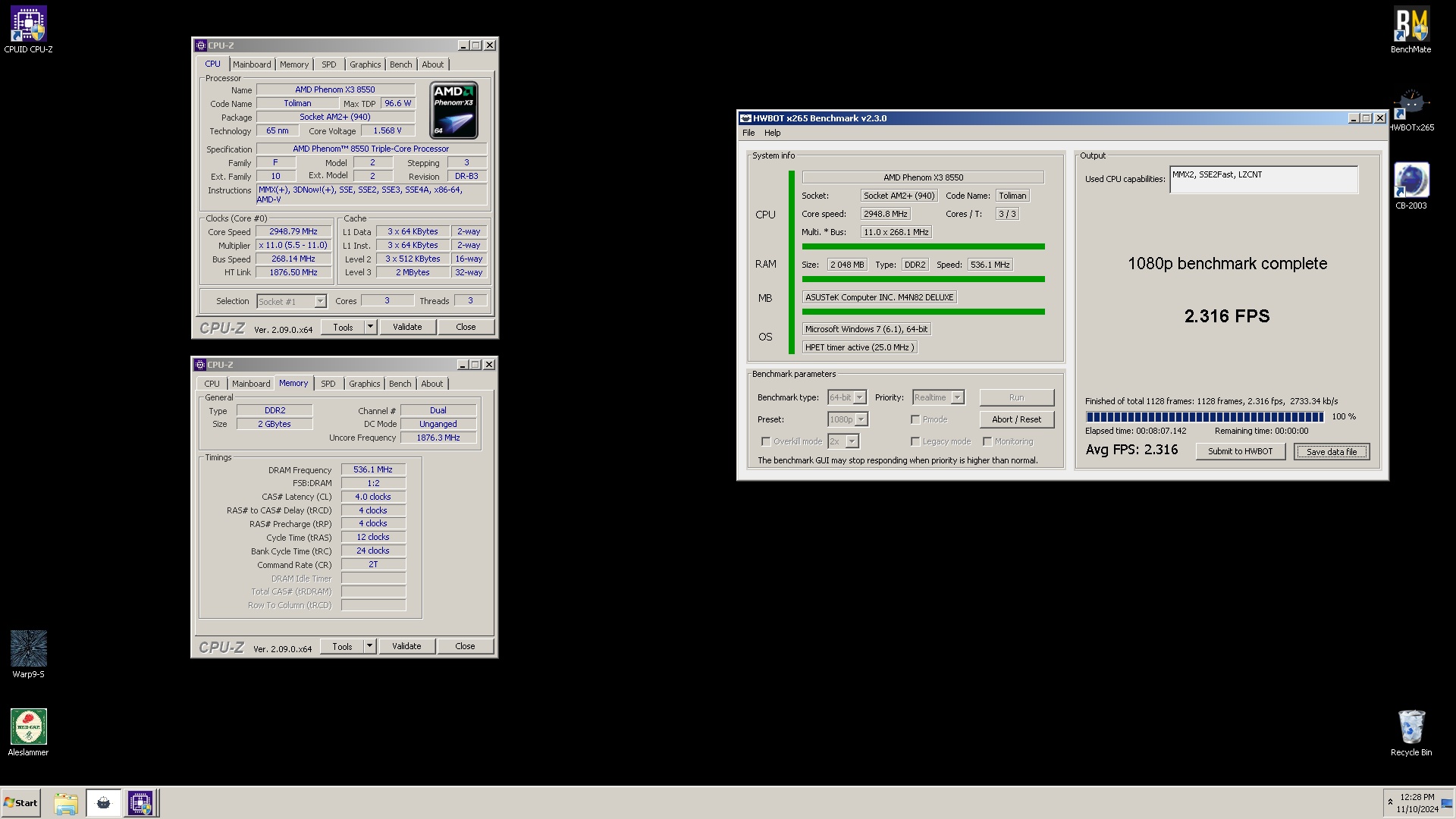Open the Help menu in HWBOT x265
Viewport: 1456px width, 819px height.
[772, 133]
